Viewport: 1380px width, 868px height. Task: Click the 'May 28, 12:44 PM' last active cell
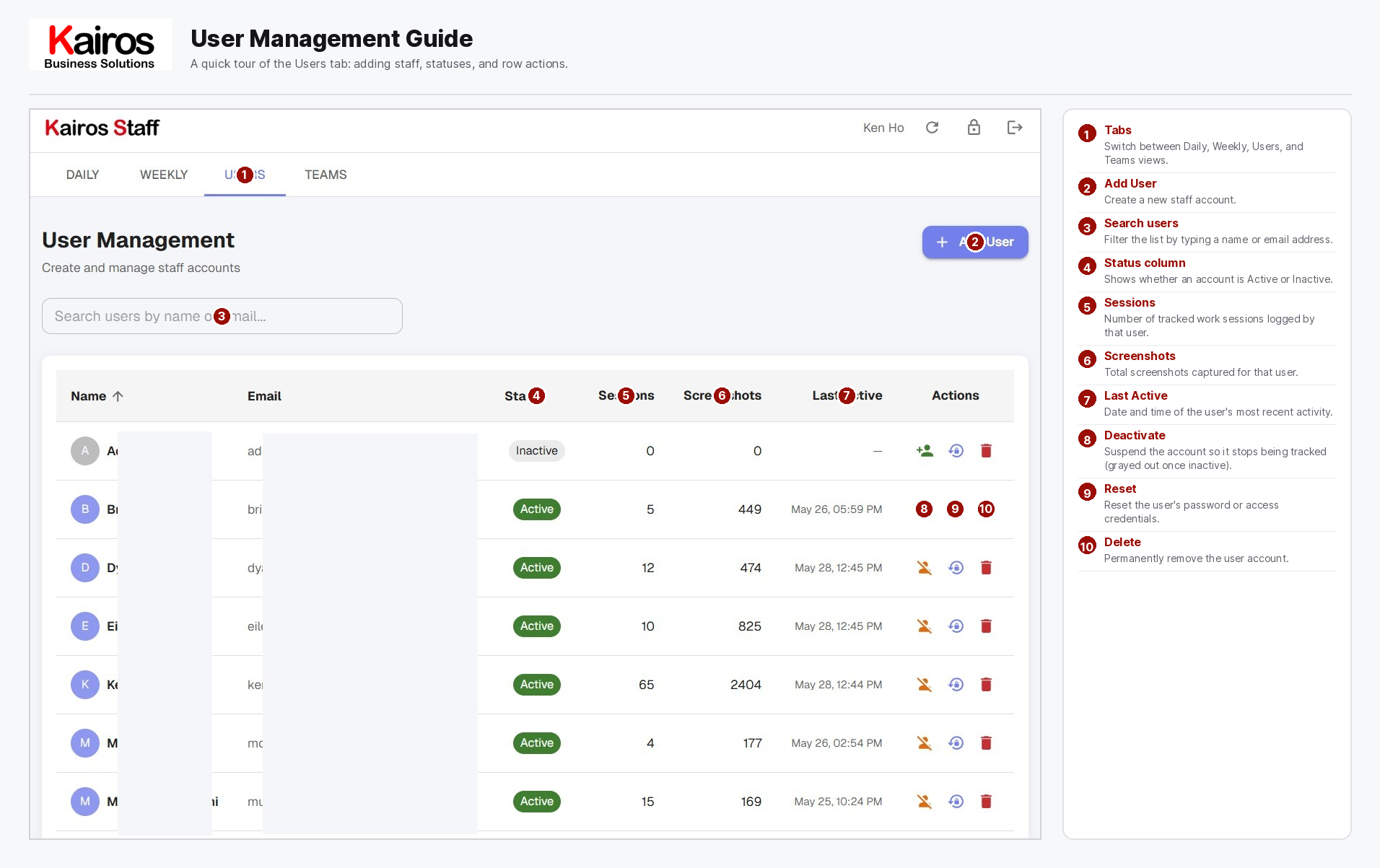coord(838,685)
